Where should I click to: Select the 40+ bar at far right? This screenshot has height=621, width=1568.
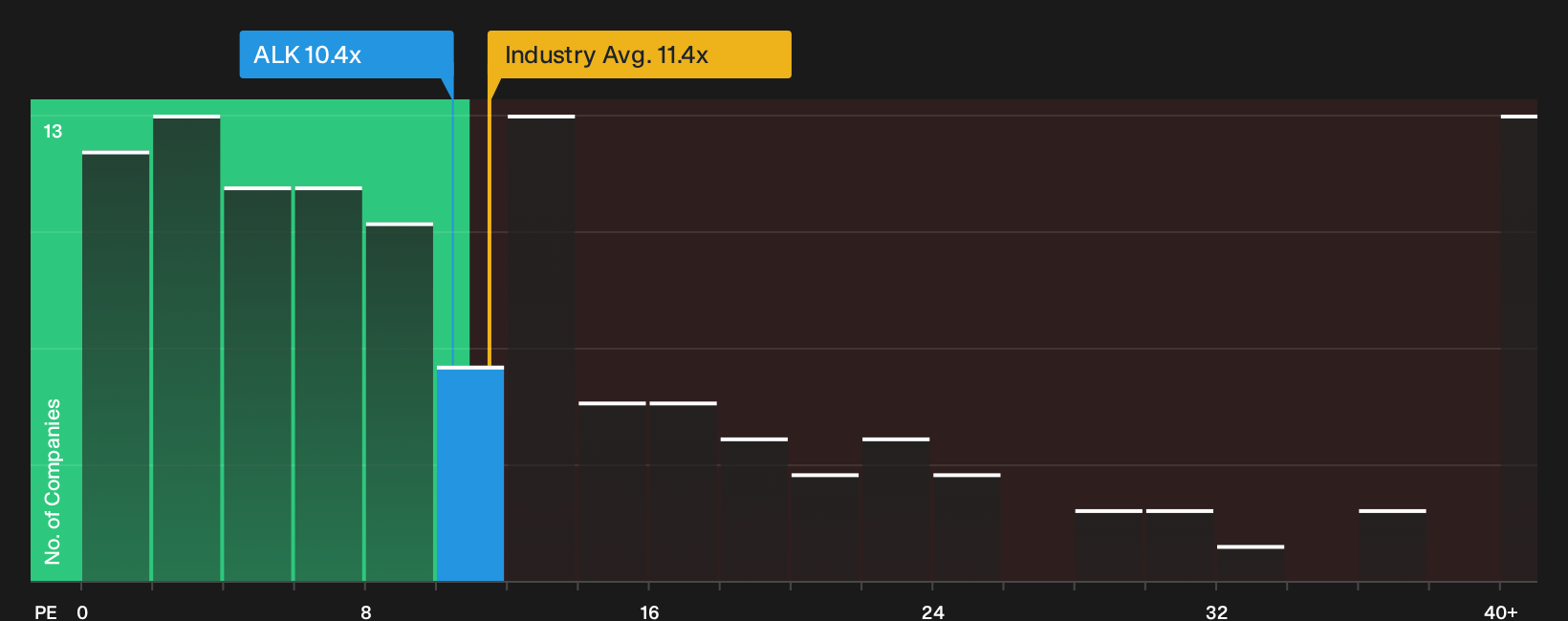[x=1519, y=348]
